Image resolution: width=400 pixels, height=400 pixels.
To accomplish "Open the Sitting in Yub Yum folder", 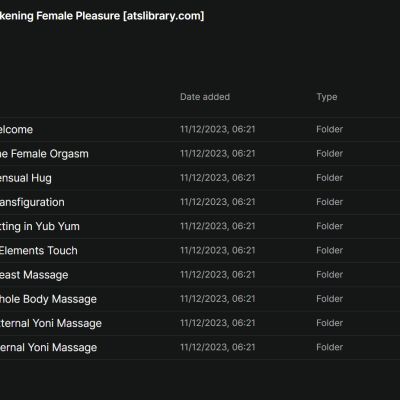I will (x=200, y=226).
